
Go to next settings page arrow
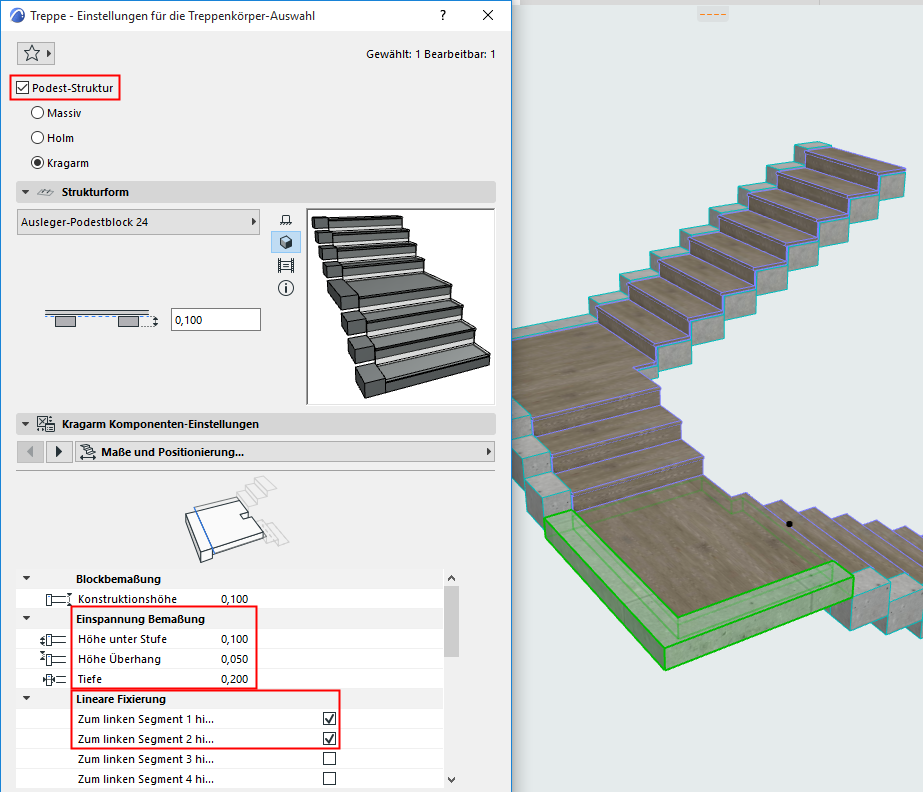point(59,452)
